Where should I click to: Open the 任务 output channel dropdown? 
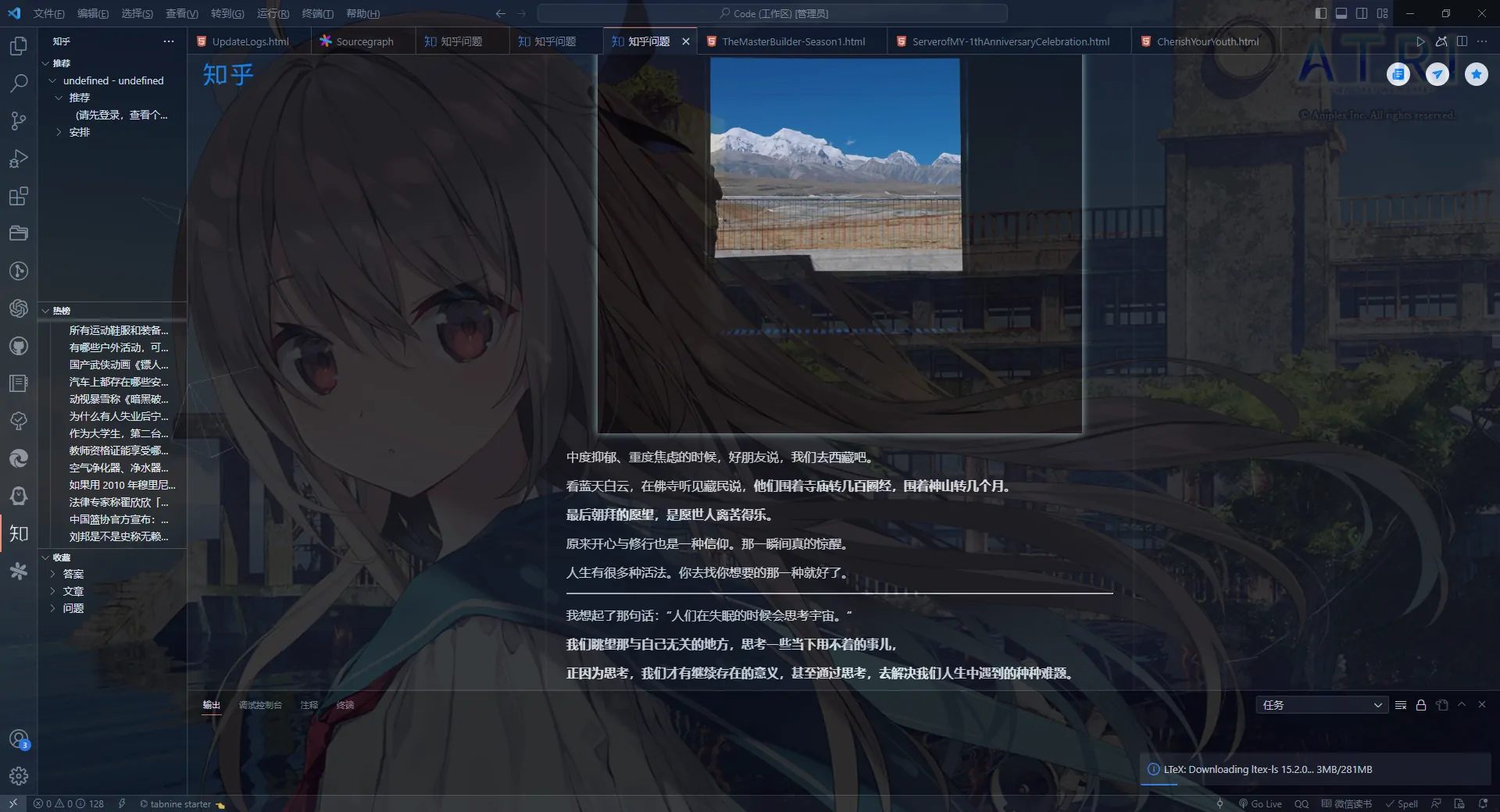pos(1322,705)
